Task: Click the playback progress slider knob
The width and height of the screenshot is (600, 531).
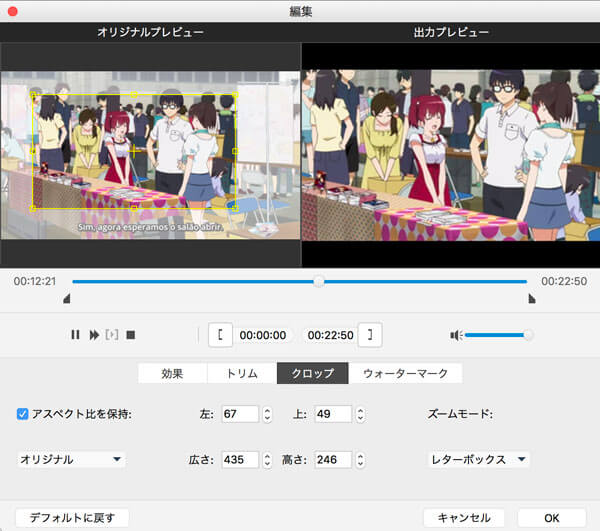Action: [x=319, y=282]
